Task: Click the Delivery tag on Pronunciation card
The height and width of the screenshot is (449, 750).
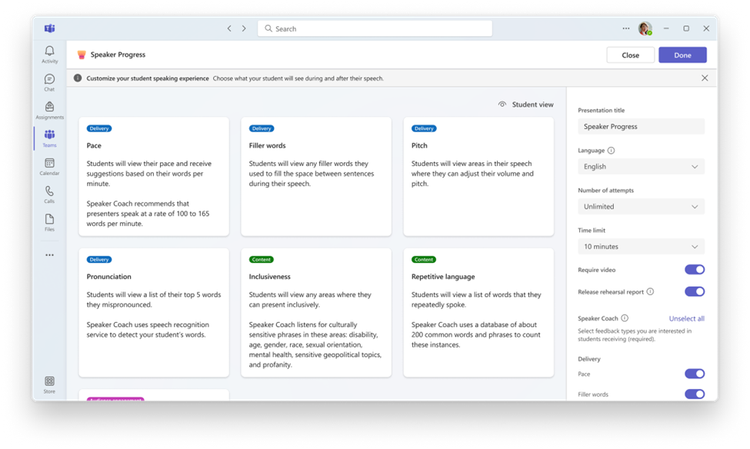Action: [99, 260]
